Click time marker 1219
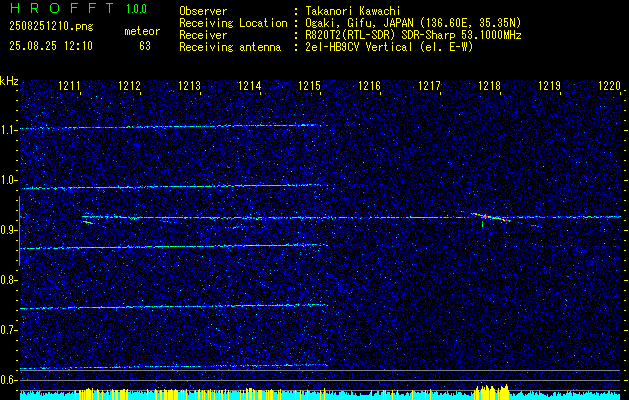The image size is (629, 400). click(550, 85)
